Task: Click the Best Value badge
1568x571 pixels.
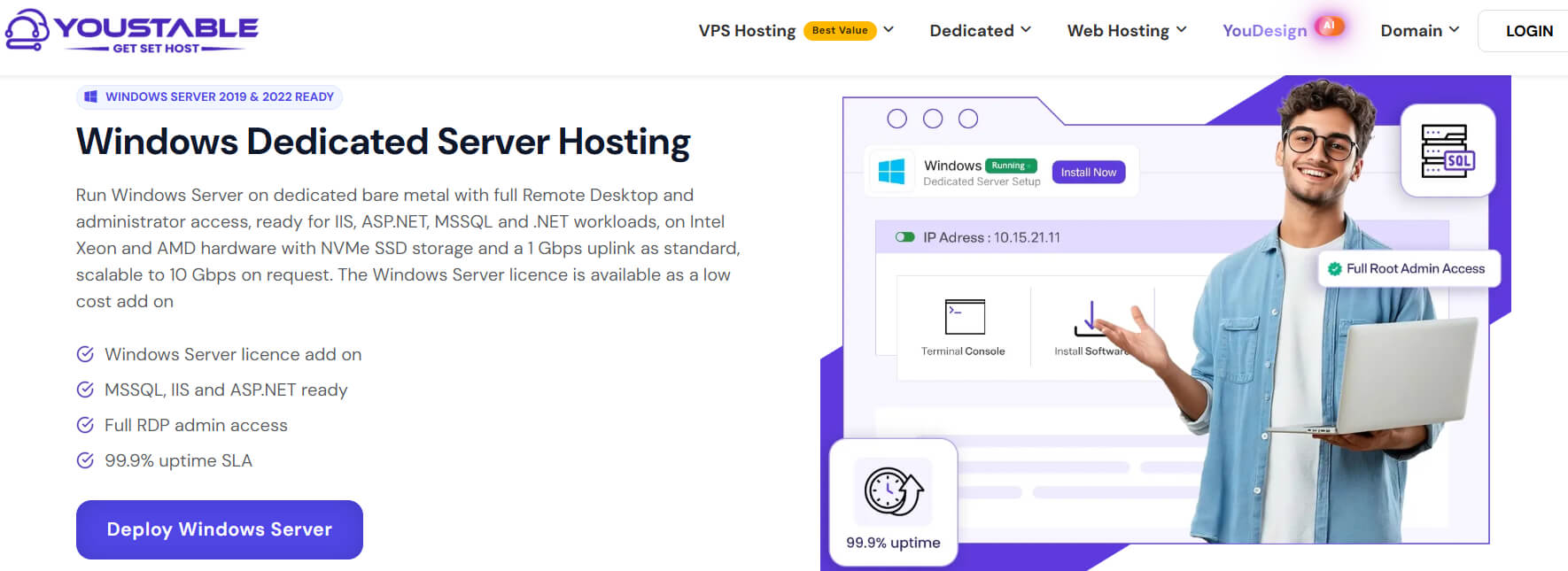Action: (x=840, y=30)
